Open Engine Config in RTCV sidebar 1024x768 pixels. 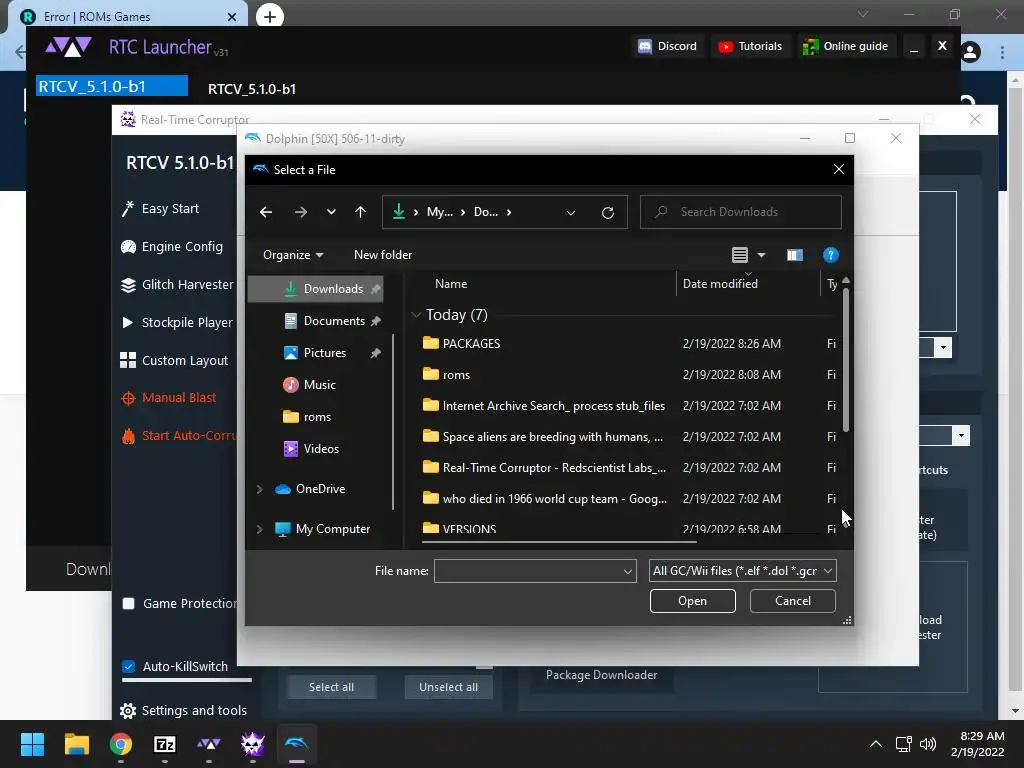[x=172, y=247]
